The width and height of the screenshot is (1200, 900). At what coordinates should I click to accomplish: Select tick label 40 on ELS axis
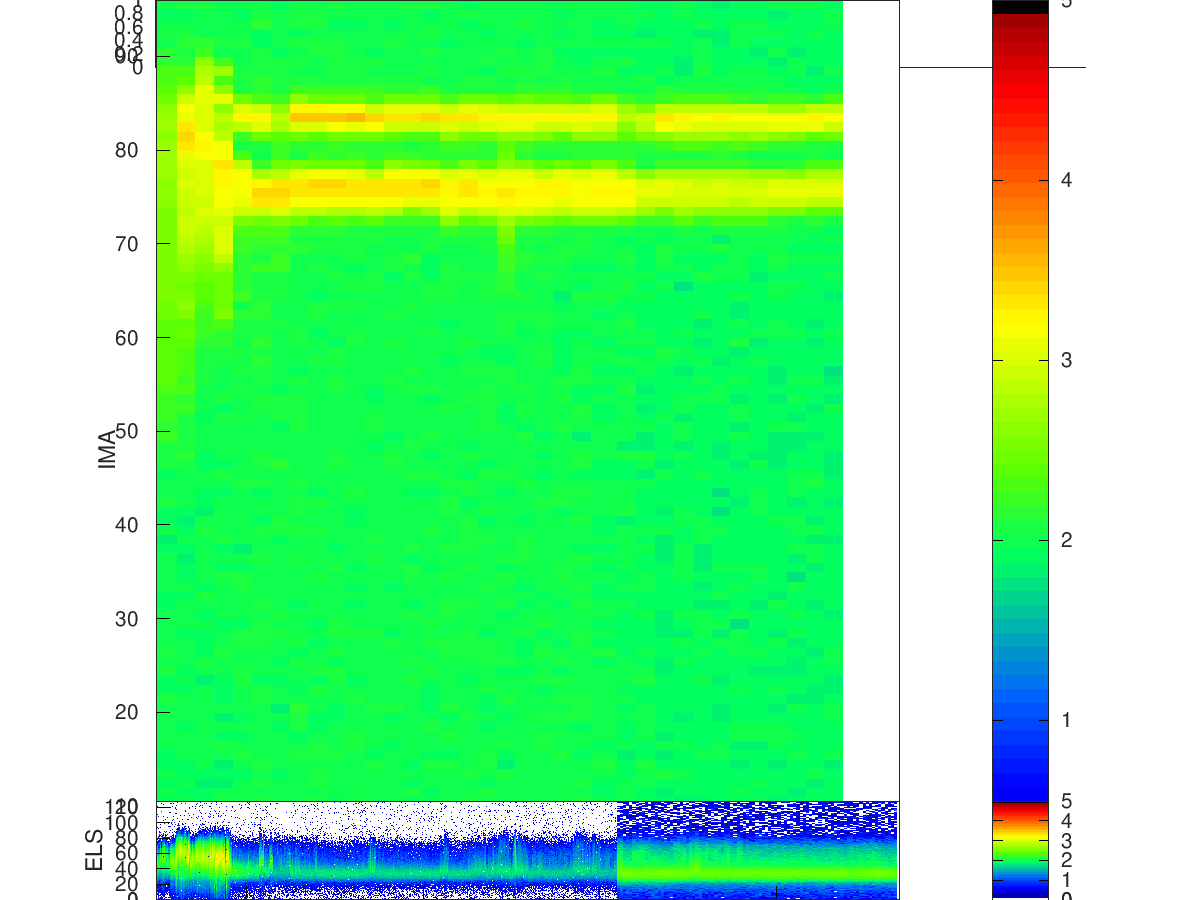click(x=125, y=868)
